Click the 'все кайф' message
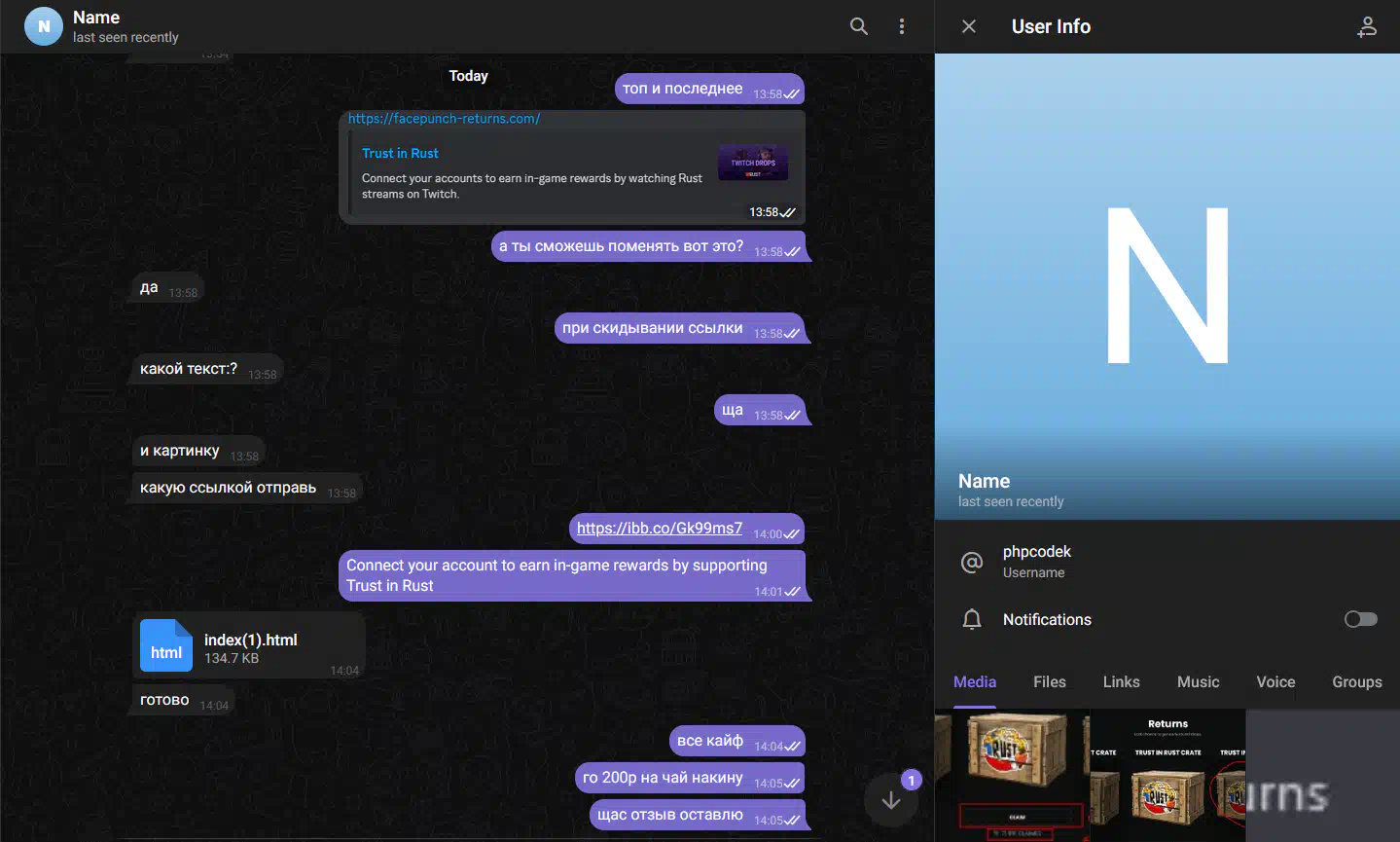This screenshot has width=1400, height=842. coord(737,741)
